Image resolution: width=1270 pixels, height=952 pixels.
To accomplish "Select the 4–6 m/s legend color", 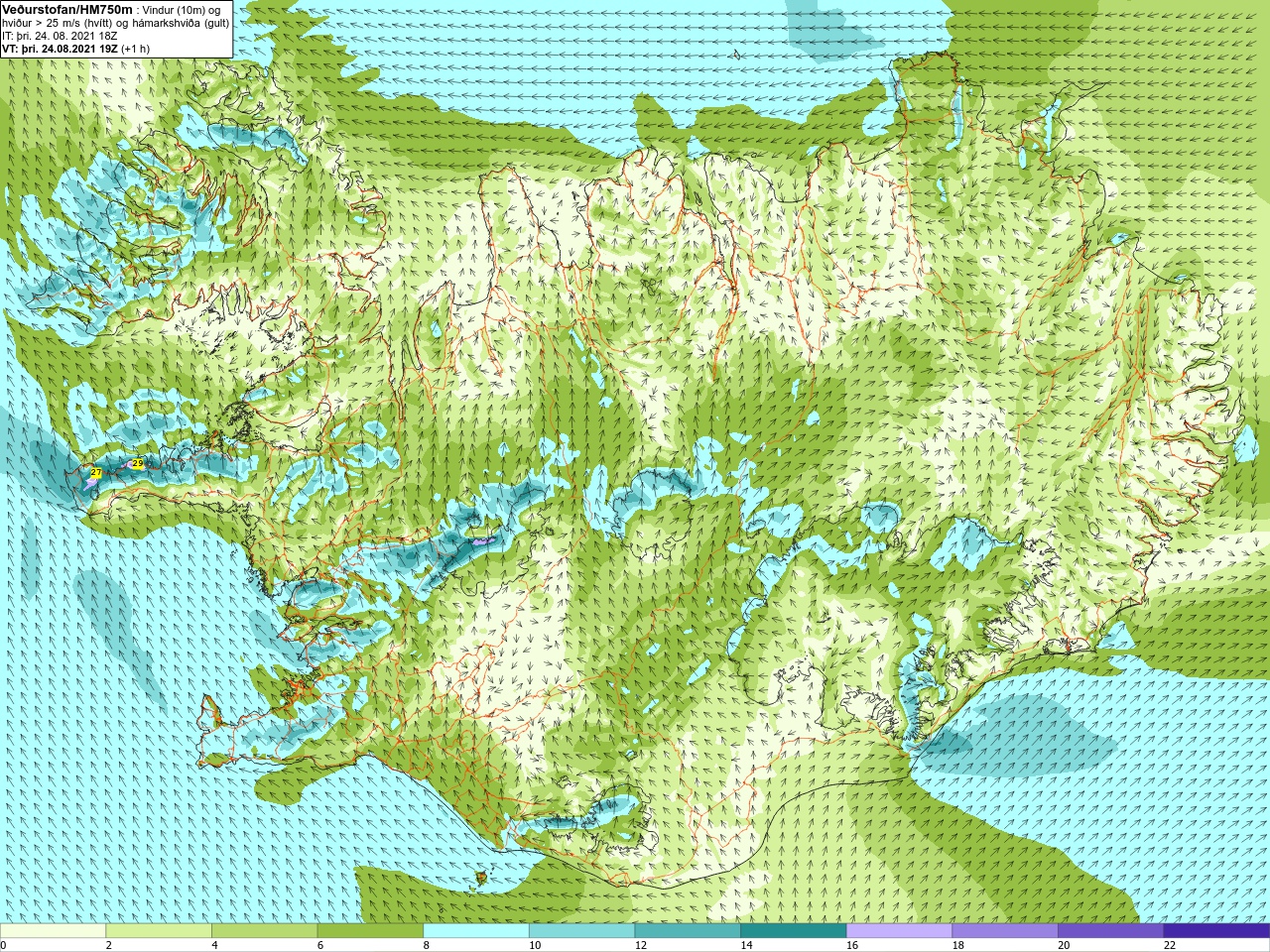I will pyautogui.click(x=264, y=931).
